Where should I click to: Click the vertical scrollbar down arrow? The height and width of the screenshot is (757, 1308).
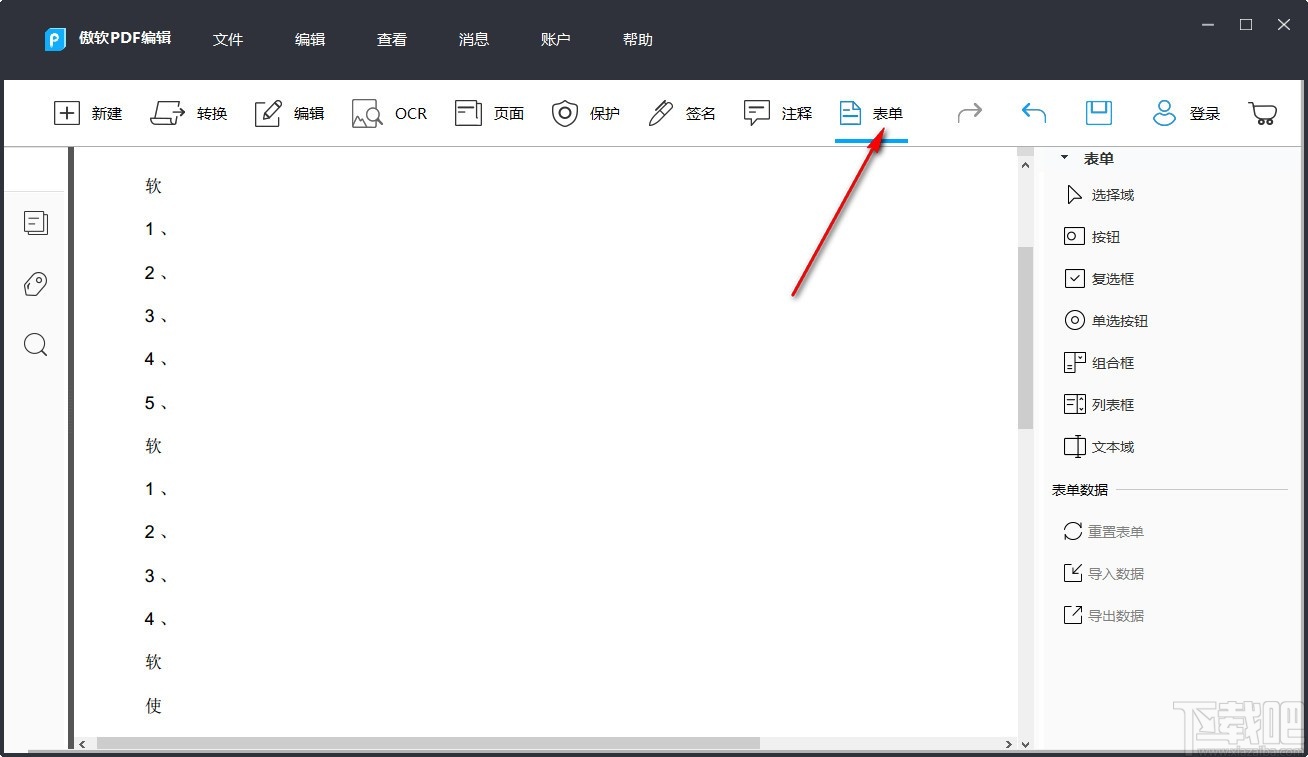click(x=1025, y=744)
